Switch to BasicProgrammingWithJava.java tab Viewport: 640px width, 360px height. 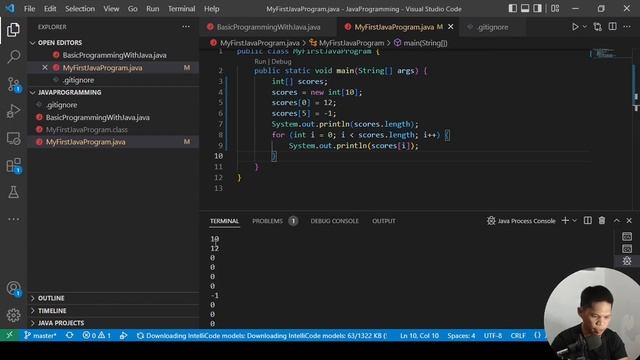pos(268,27)
